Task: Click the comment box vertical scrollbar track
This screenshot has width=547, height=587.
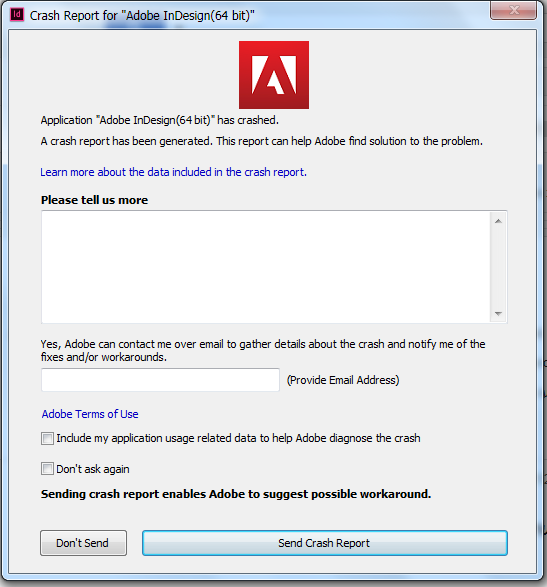Action: 498,267
